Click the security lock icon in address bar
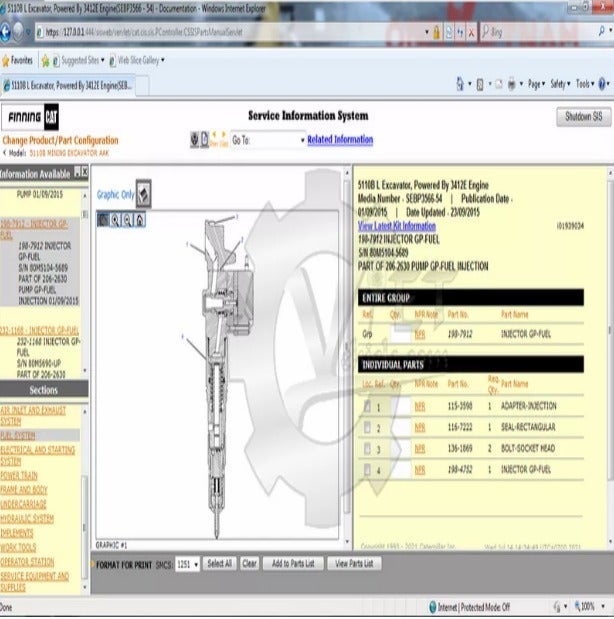The image size is (614, 619). coord(436,32)
